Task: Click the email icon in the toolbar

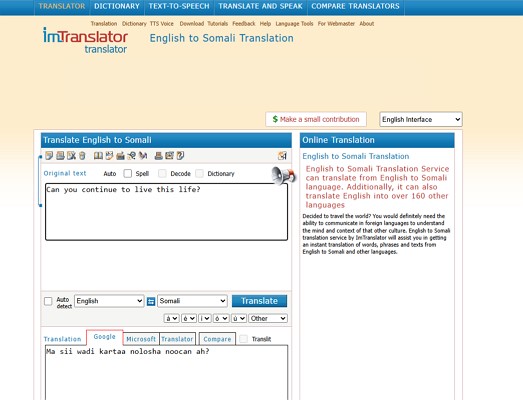Action: click(169, 155)
